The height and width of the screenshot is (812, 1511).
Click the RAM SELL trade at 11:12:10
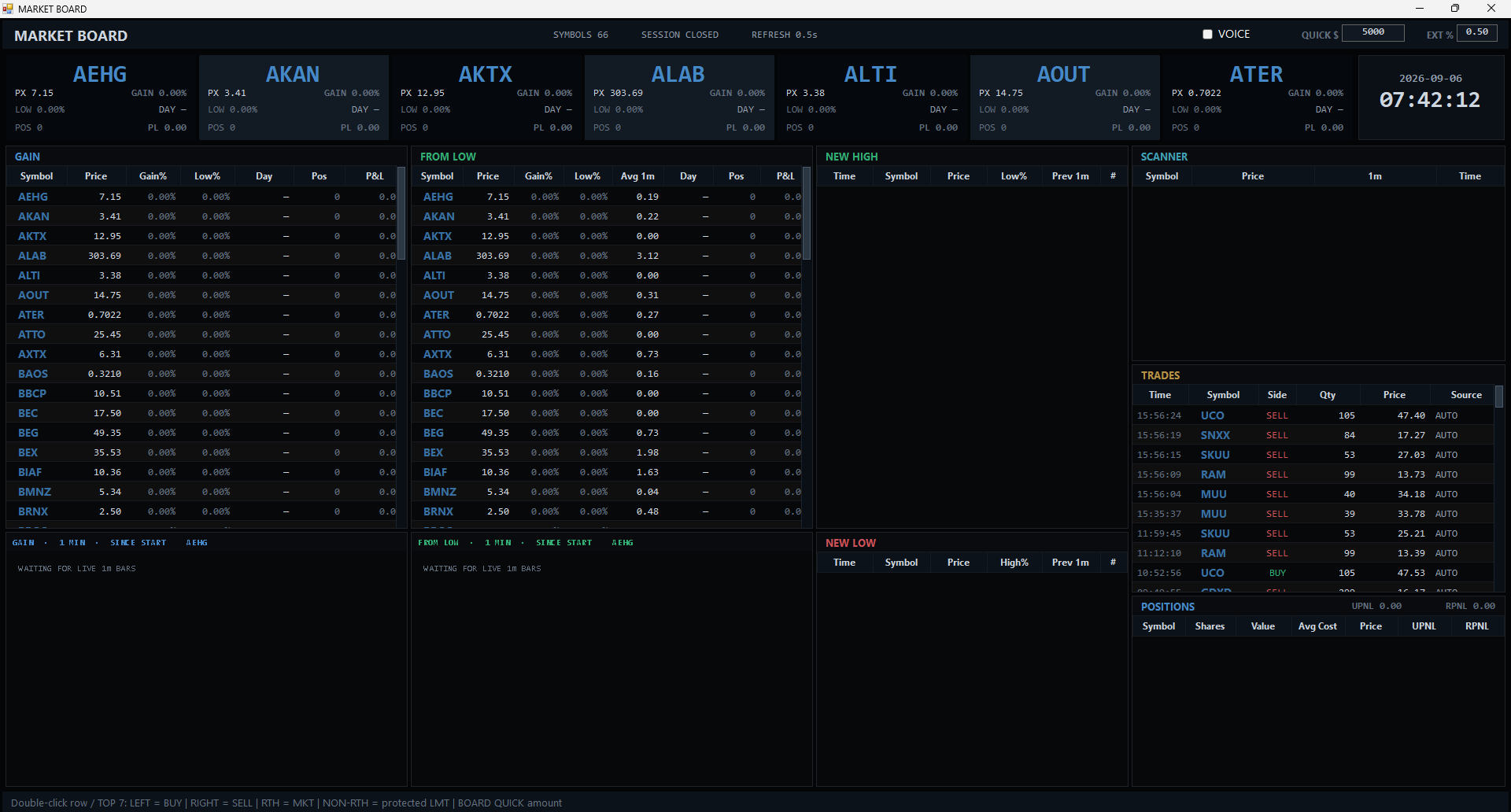[x=1313, y=553]
